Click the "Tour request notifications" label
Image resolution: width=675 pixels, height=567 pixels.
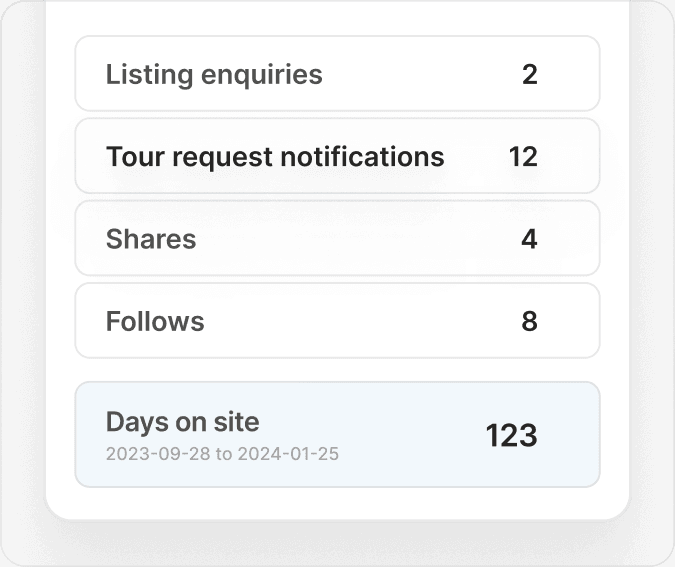pos(275,157)
